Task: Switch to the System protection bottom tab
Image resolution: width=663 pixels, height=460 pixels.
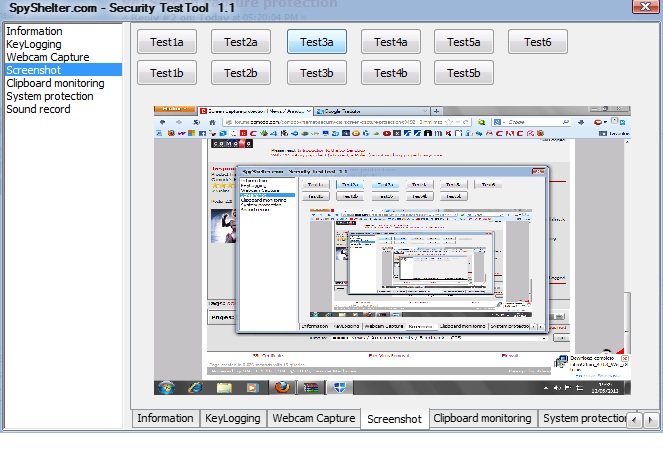Action: click(x=584, y=418)
